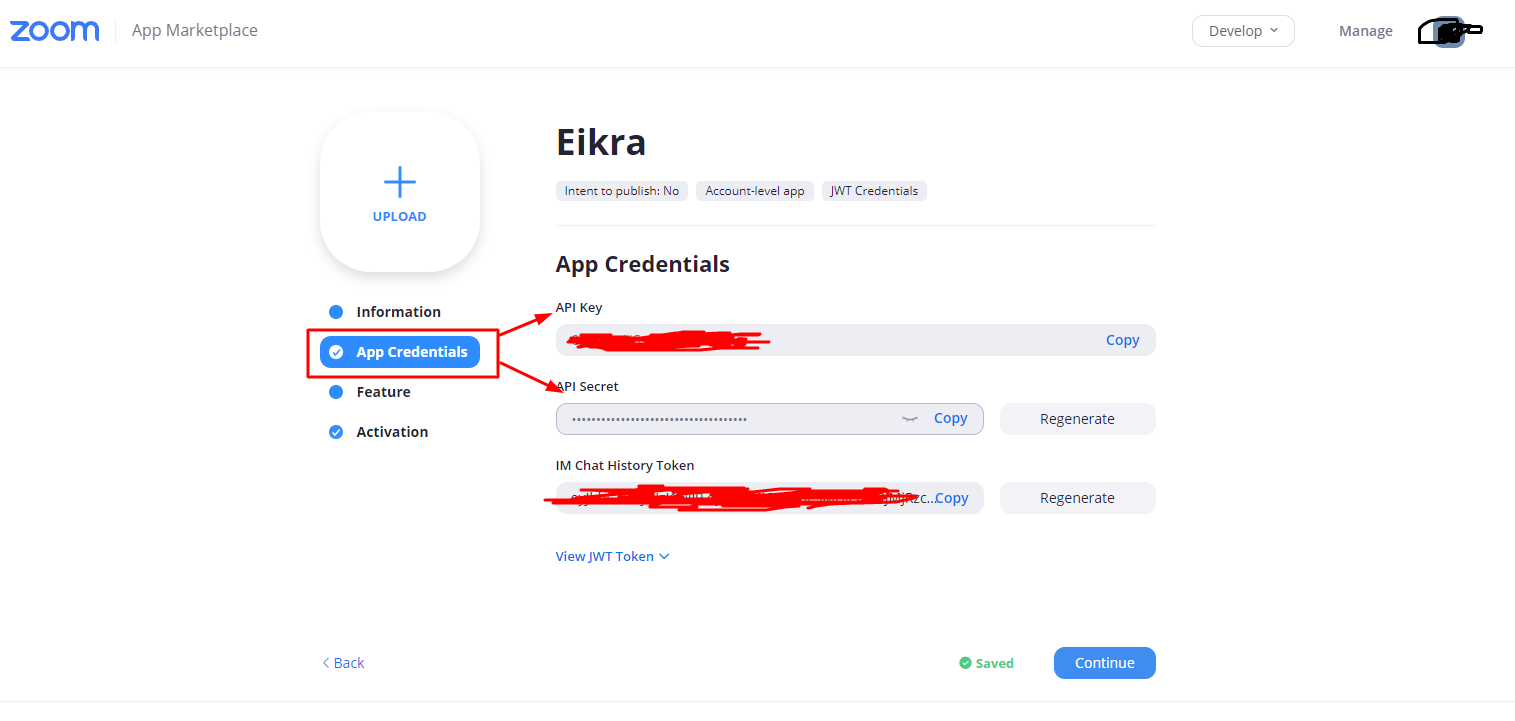Open the Develop dropdown
Viewport: 1515px width, 721px height.
(x=1243, y=31)
